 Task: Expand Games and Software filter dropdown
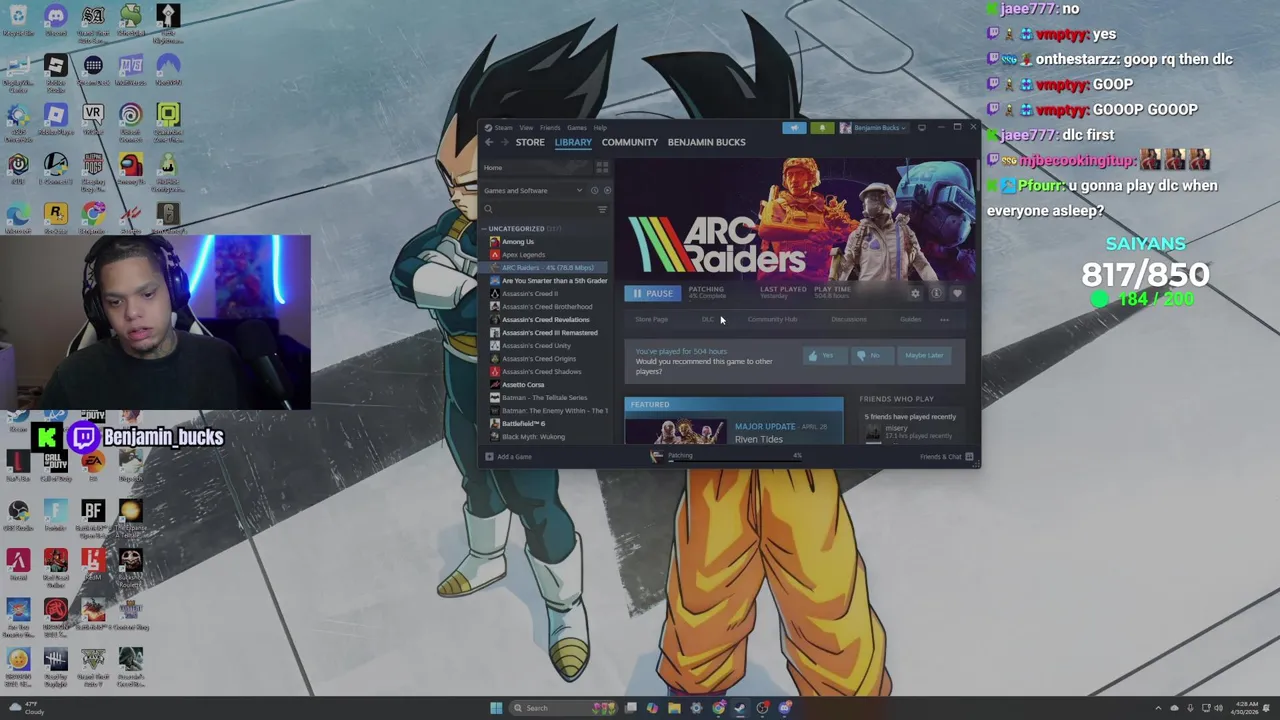pyautogui.click(x=533, y=190)
